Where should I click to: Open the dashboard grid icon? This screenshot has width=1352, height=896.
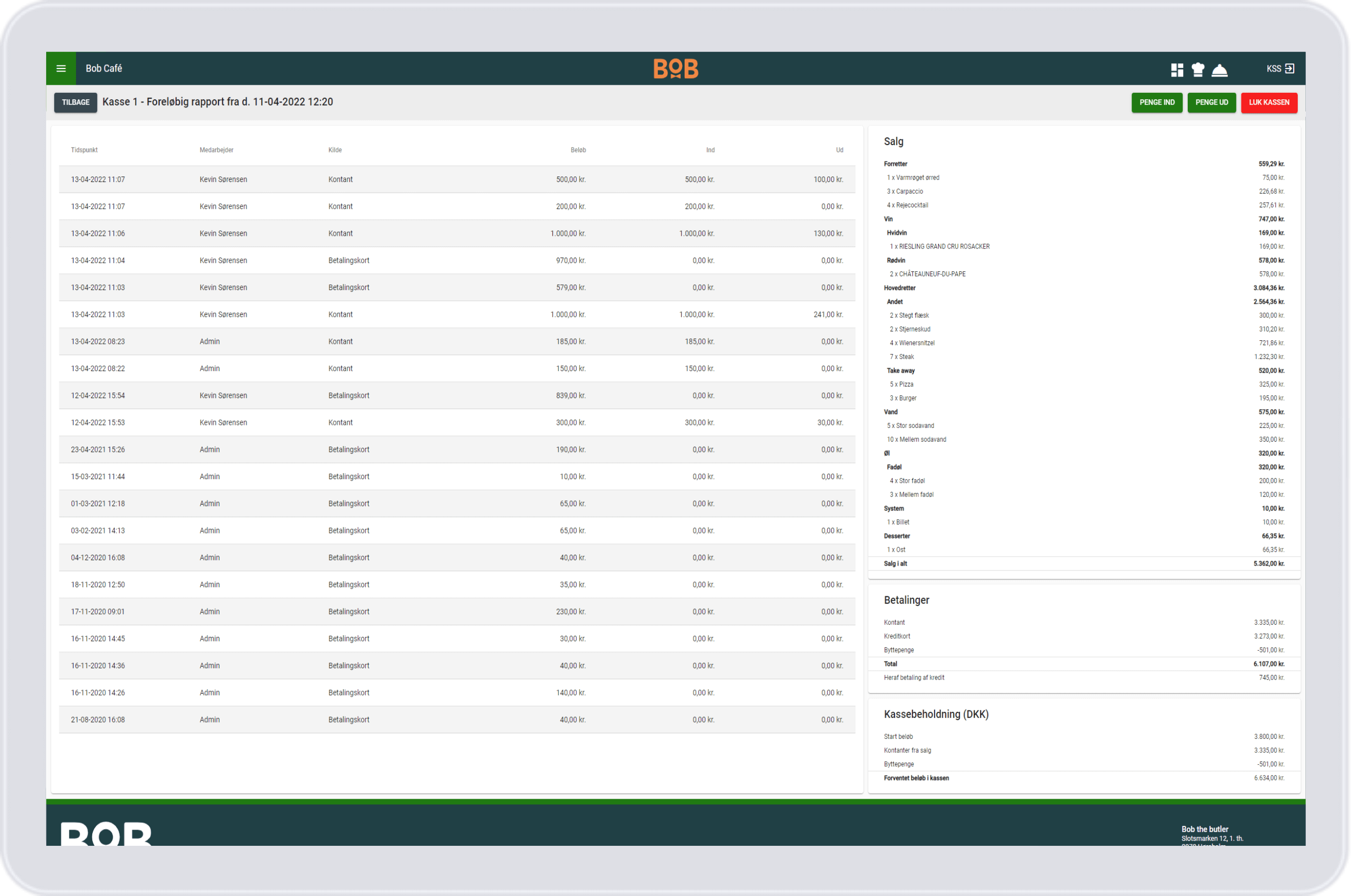pyautogui.click(x=1178, y=69)
